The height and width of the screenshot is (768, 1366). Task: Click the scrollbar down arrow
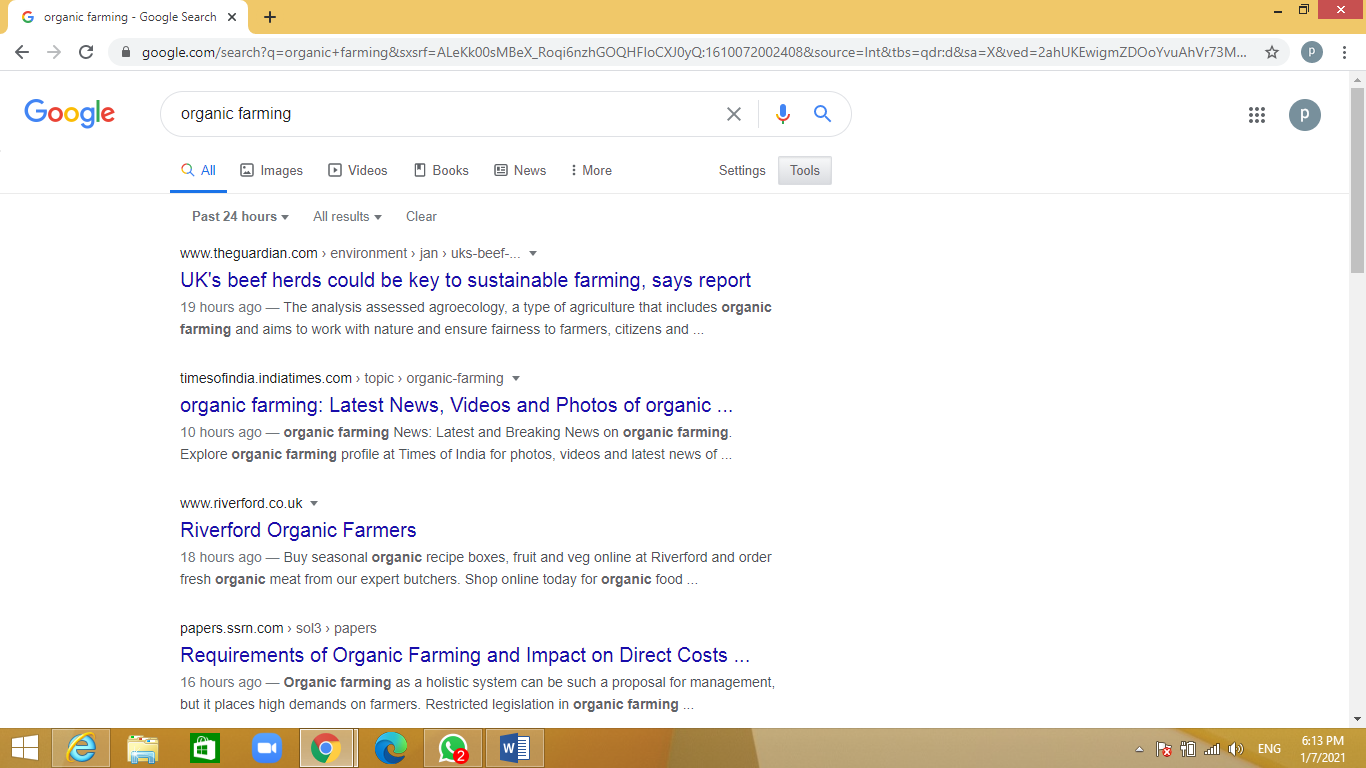[x=1357, y=719]
